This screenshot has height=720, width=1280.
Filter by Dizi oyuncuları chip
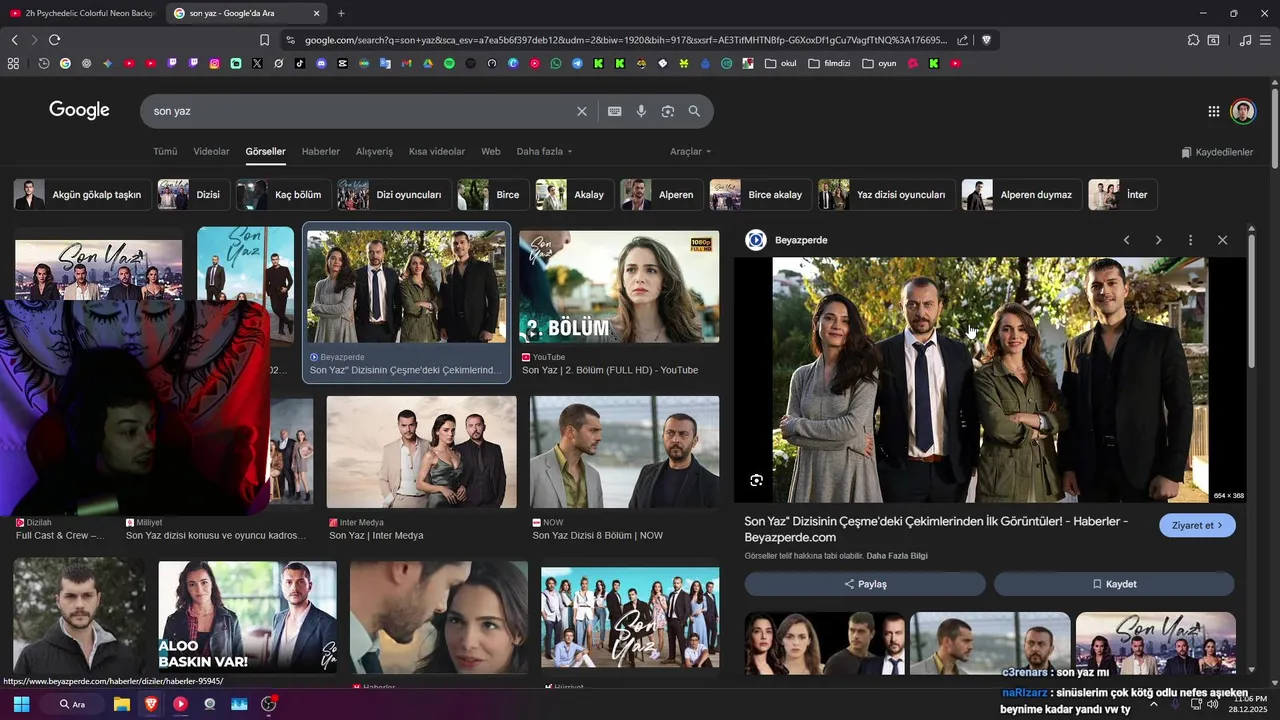click(394, 195)
